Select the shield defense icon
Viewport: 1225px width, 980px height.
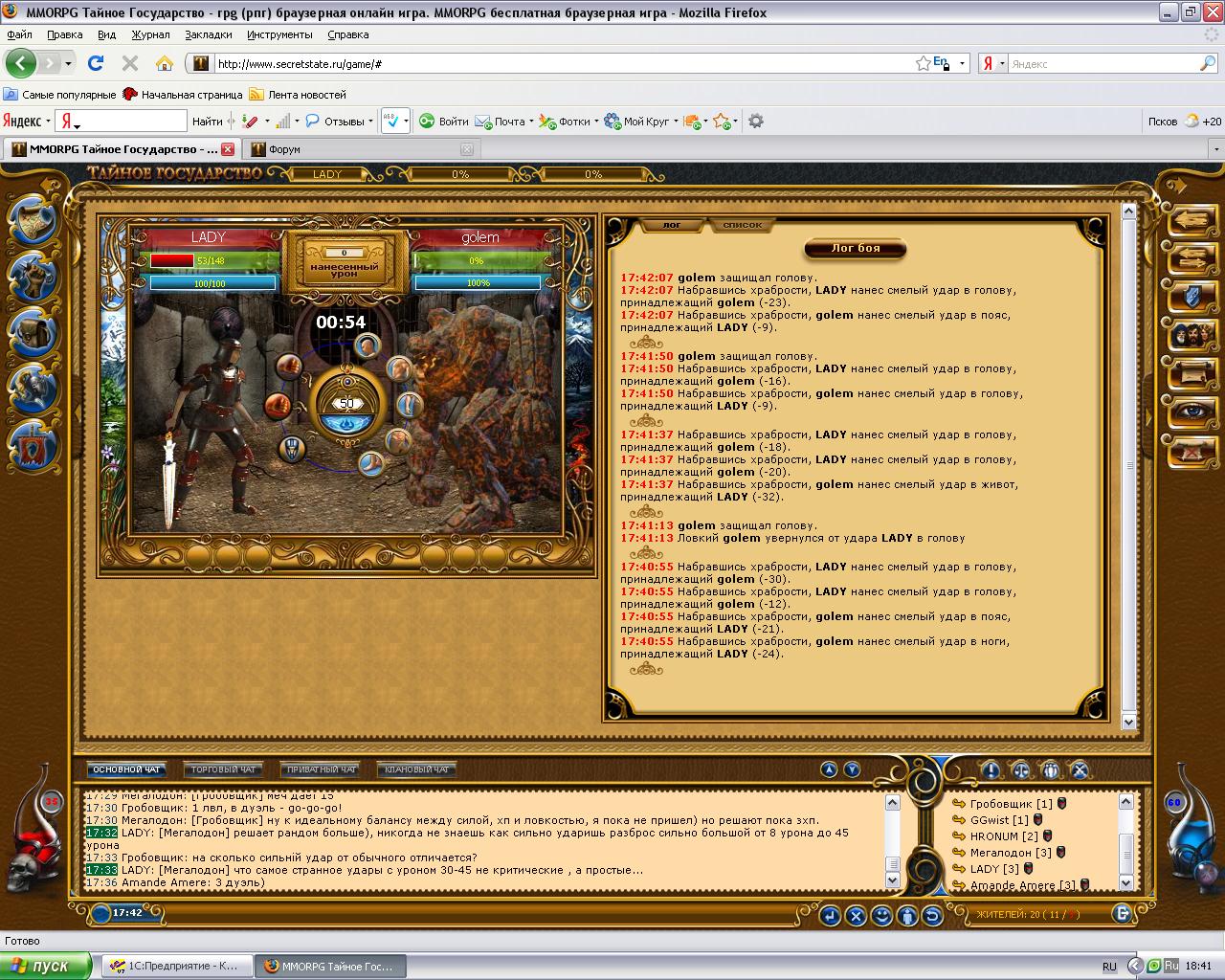(x=291, y=447)
